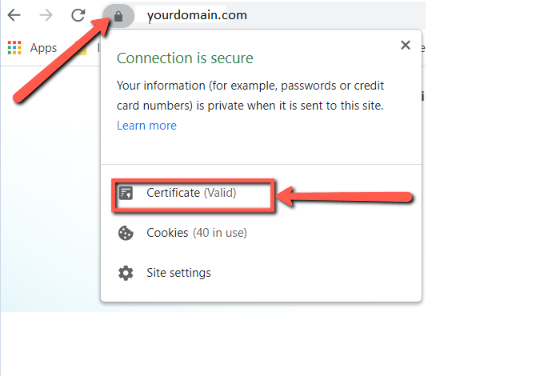Open the Learn more link
The image size is (534, 376).
coord(146,126)
